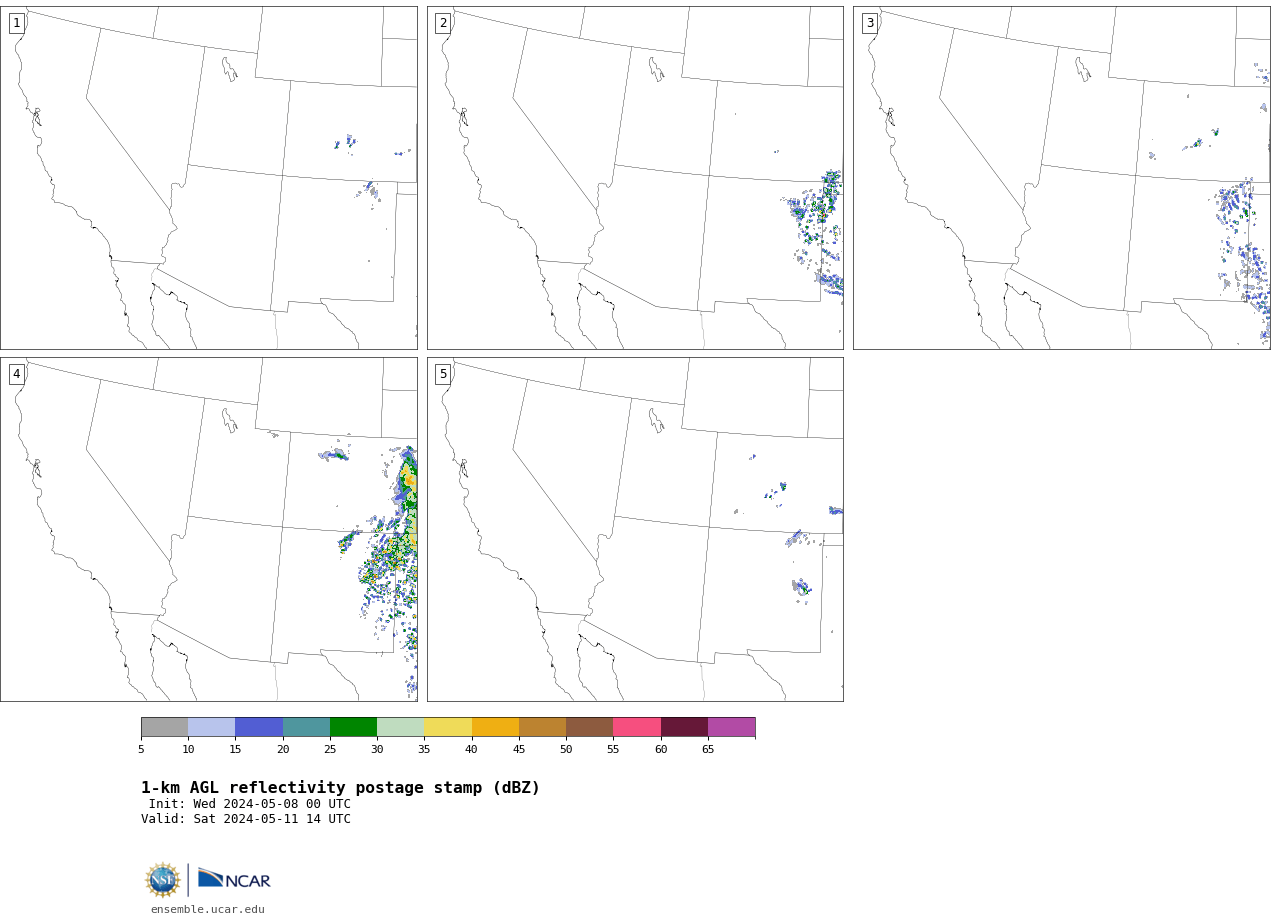Click the panel number 3 label
Viewport: 1280px width, 920px height.
point(870,23)
